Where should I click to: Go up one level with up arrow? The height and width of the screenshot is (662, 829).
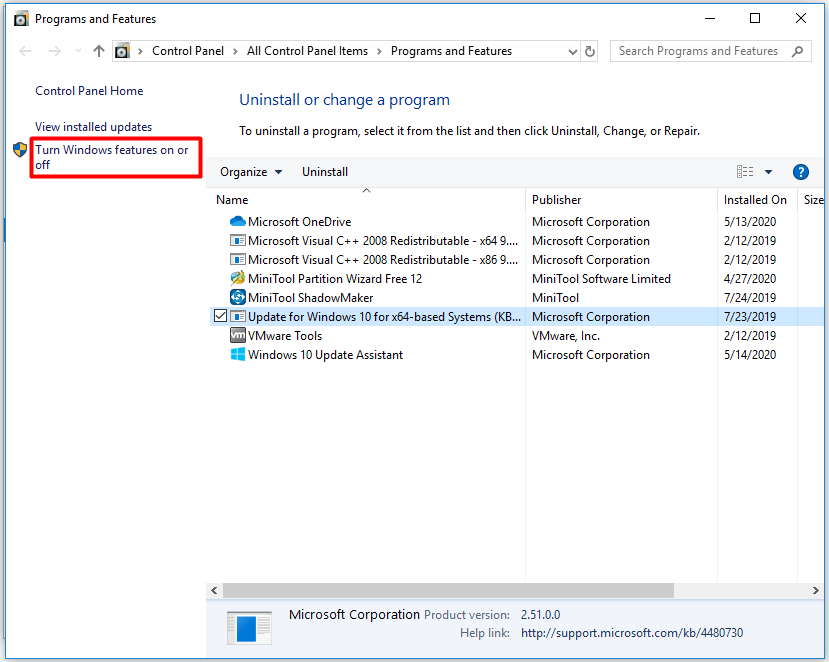[x=98, y=51]
